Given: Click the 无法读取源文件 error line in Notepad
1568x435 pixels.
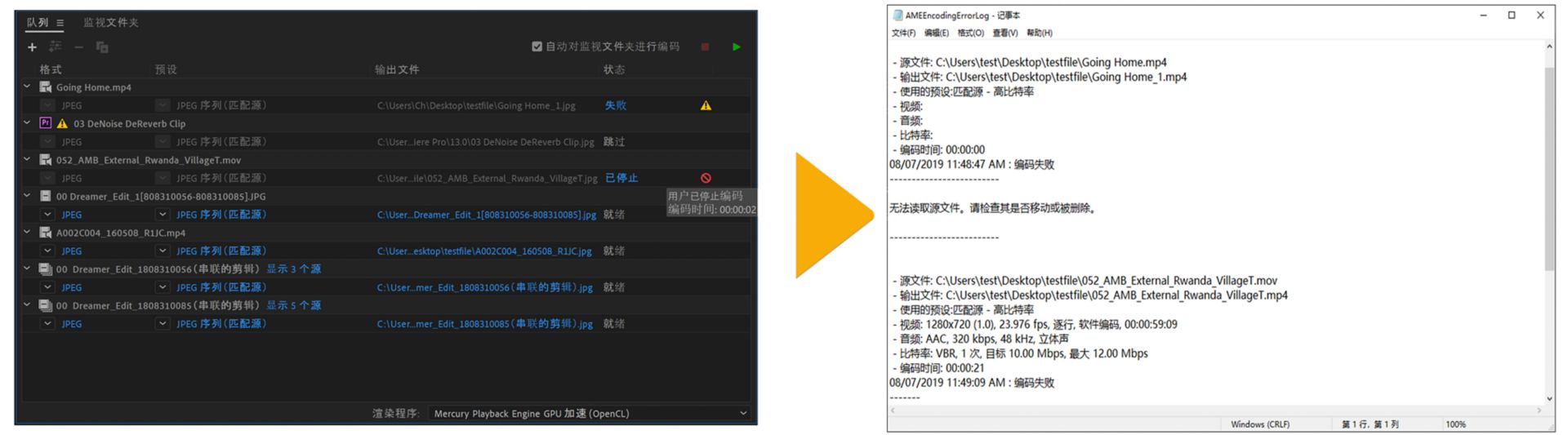Looking at the screenshot, I should pos(992,208).
